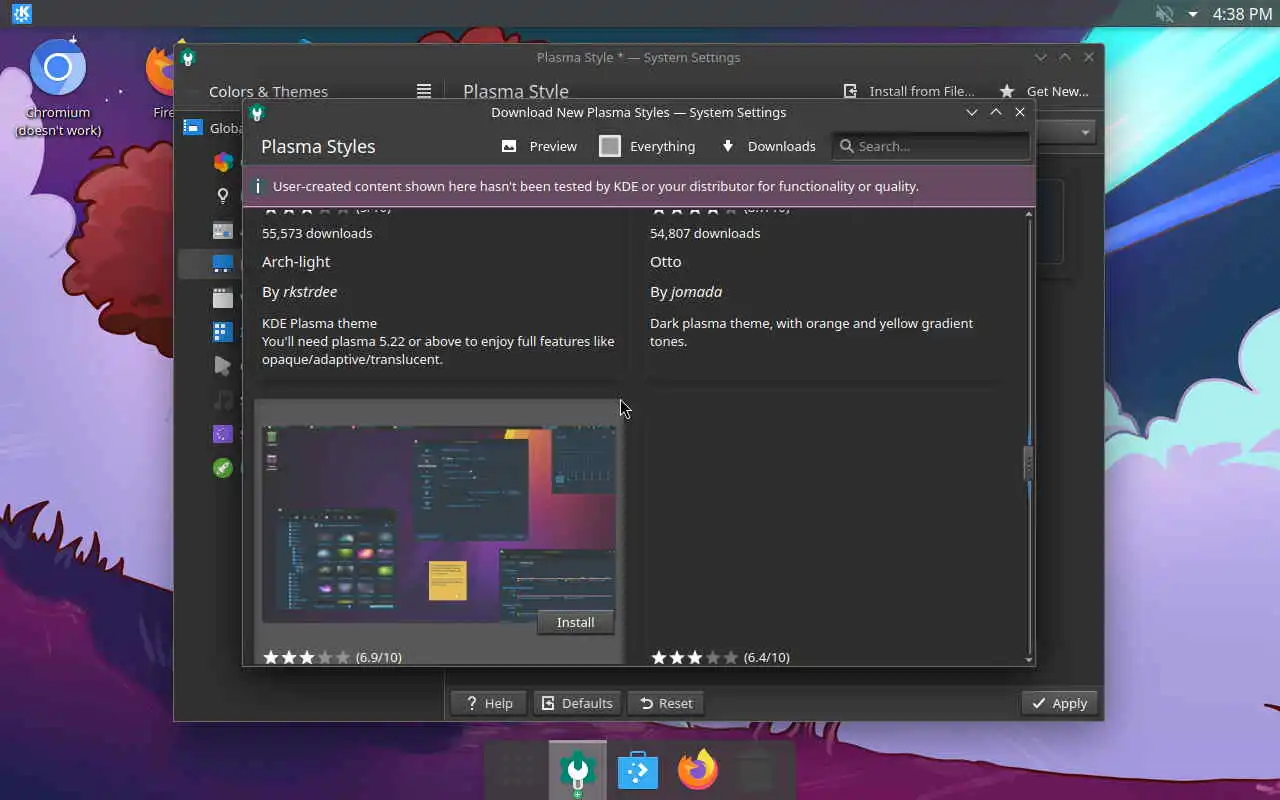Open the Chromium desktop shortcut
Screen dimensions: 1280x800
(58, 87)
